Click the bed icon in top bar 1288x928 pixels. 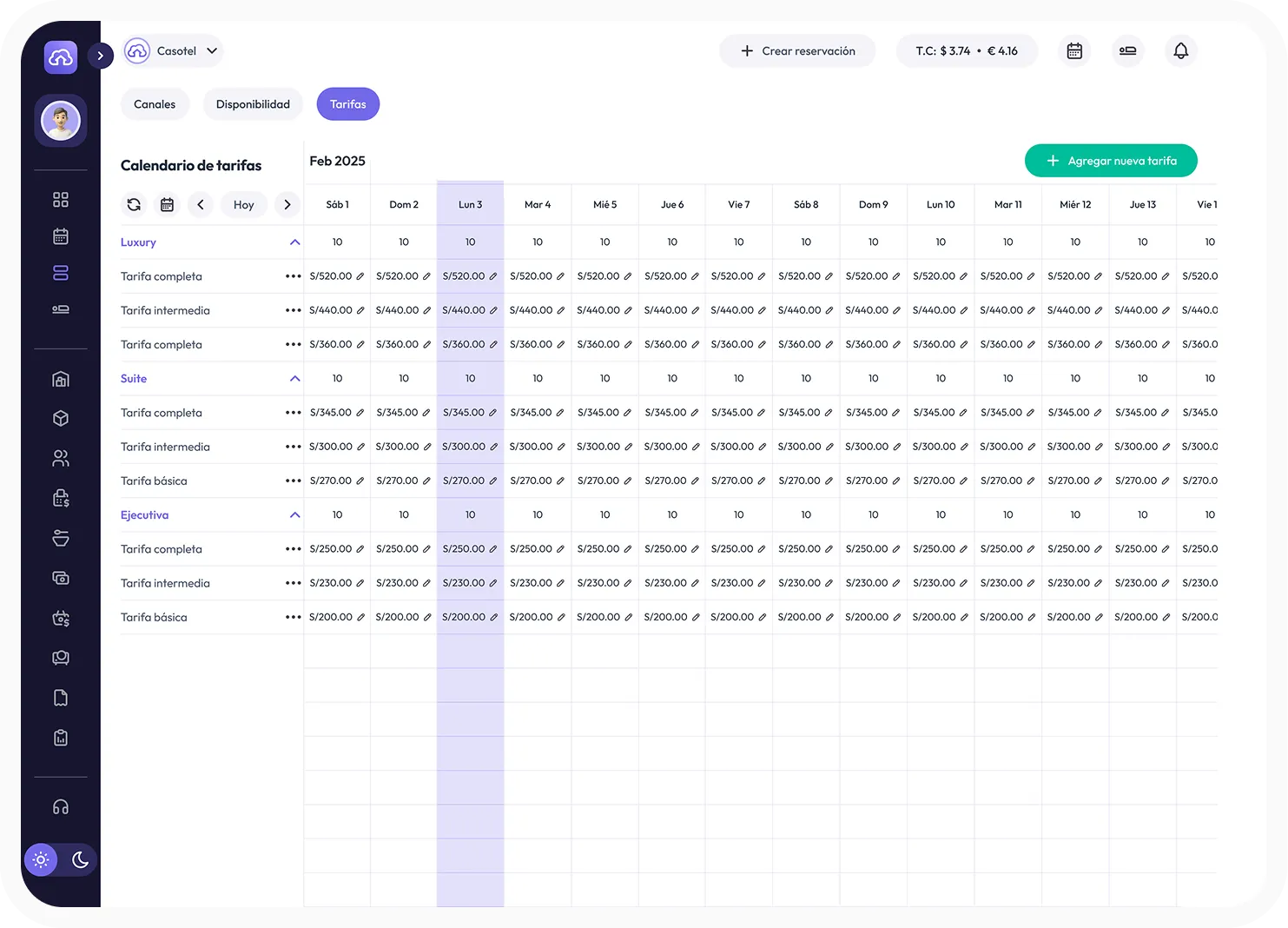click(1127, 51)
